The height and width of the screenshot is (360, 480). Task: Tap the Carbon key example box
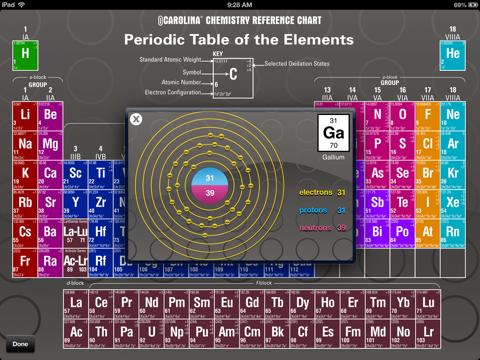(x=233, y=78)
